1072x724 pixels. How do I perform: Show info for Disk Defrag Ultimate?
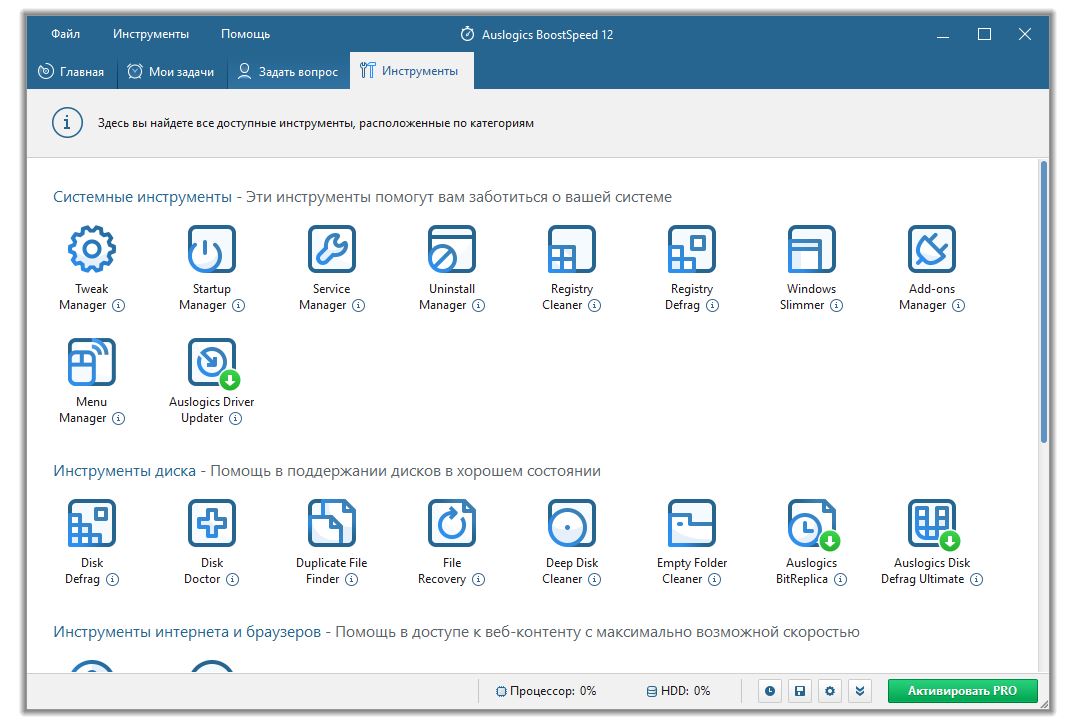pos(977,580)
